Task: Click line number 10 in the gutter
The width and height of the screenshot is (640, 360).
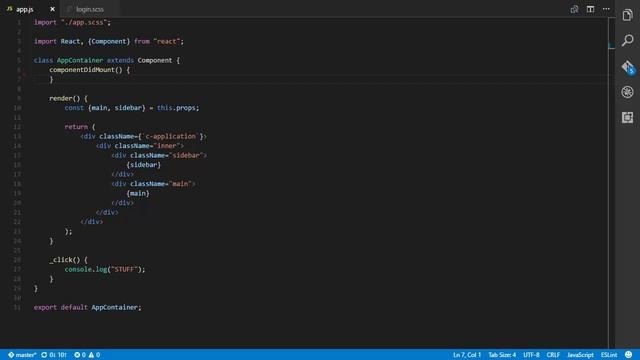Action: (x=17, y=108)
